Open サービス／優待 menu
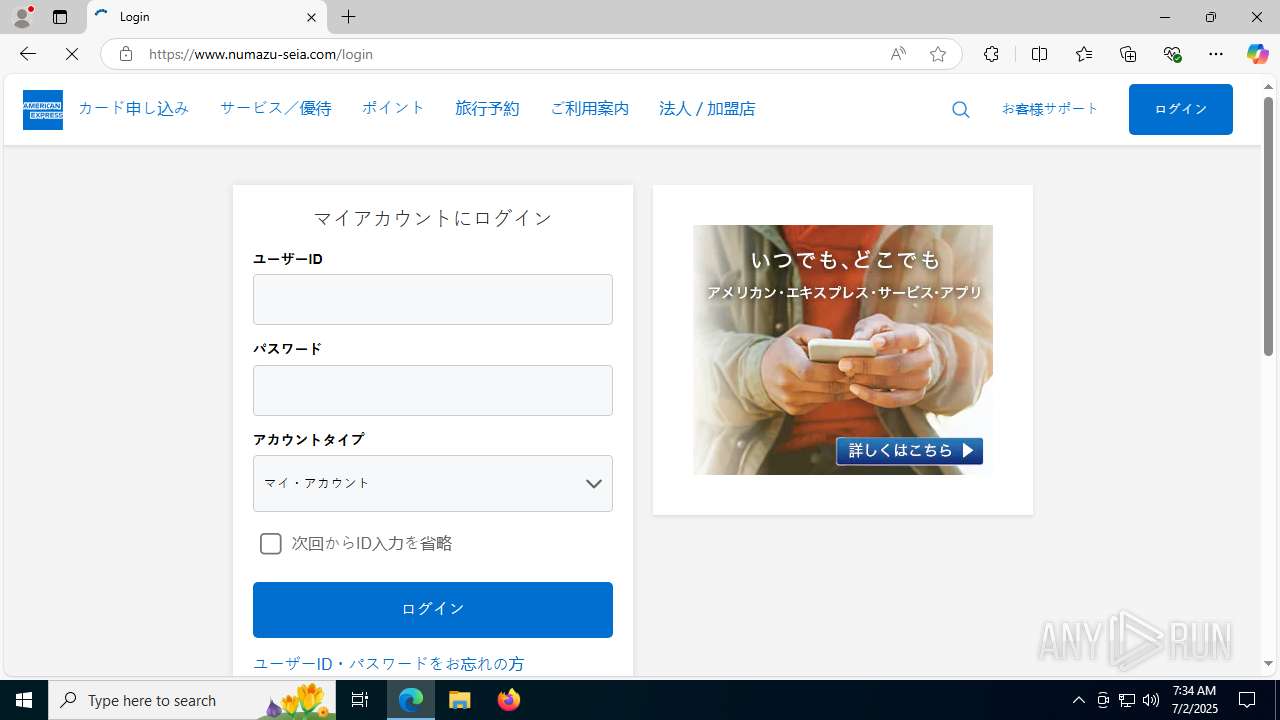The image size is (1280, 720). 276,108
